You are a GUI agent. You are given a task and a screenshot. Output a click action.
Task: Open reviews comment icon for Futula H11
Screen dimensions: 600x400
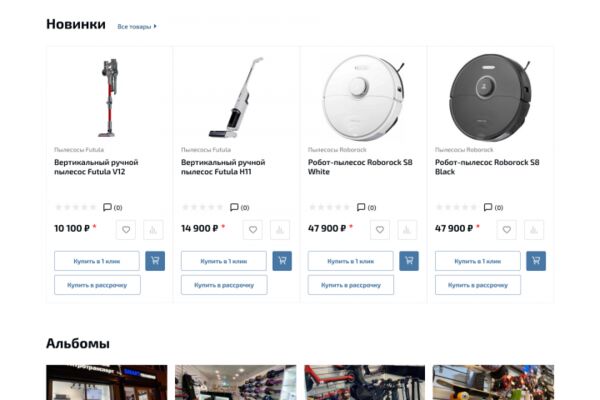tap(234, 207)
